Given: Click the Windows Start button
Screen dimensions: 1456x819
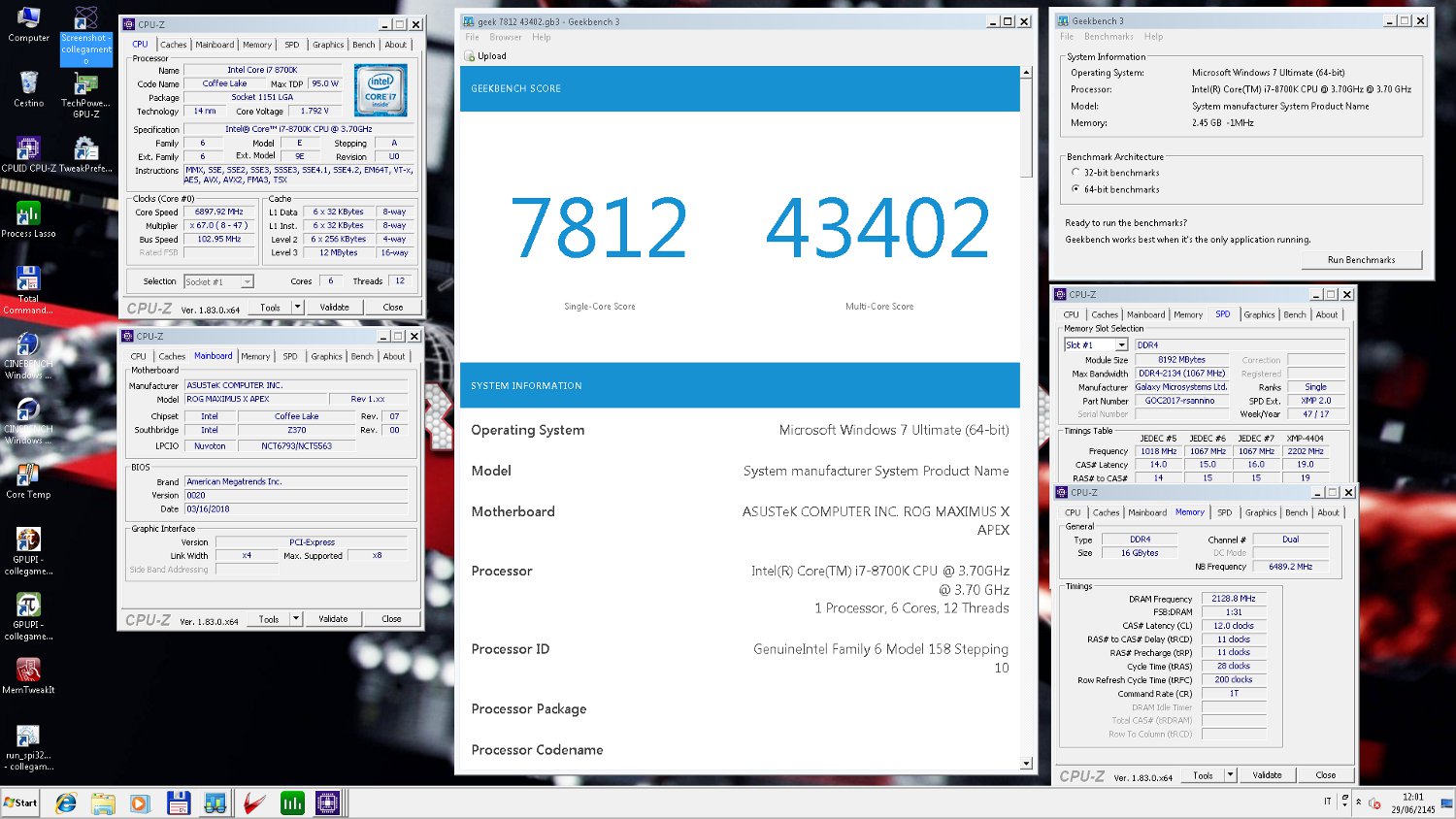Looking at the screenshot, I should [x=20, y=803].
